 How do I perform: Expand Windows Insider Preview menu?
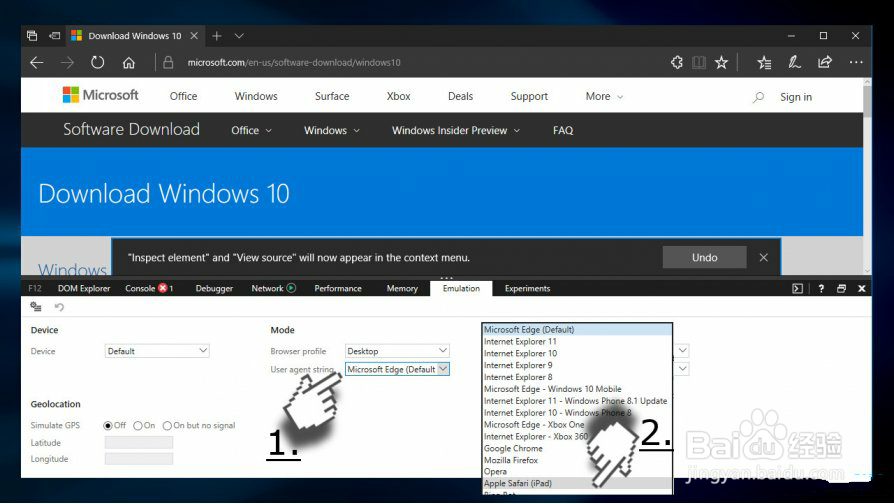pos(456,130)
